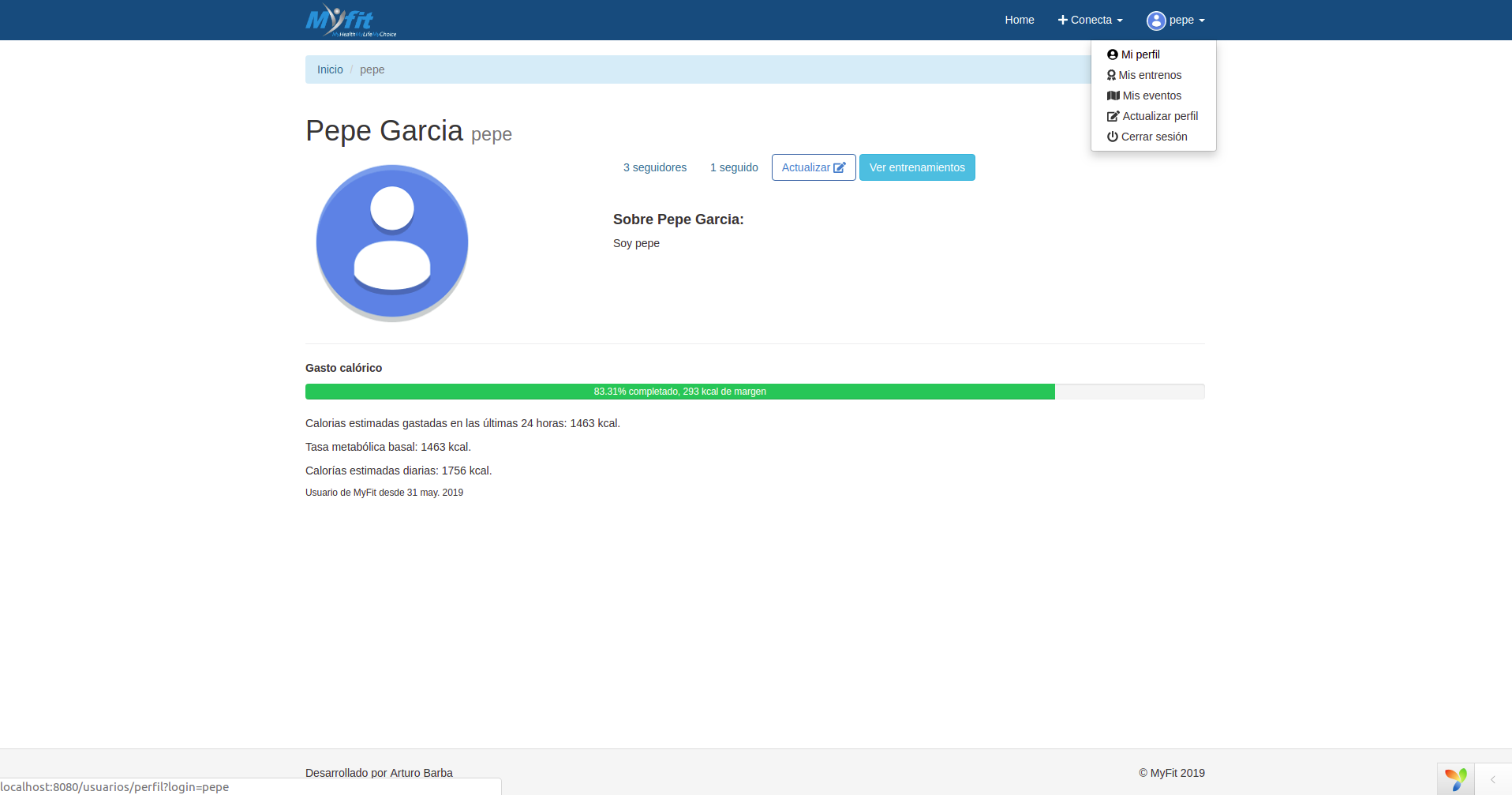Open Mis entrenos menu item

pos(1153,75)
